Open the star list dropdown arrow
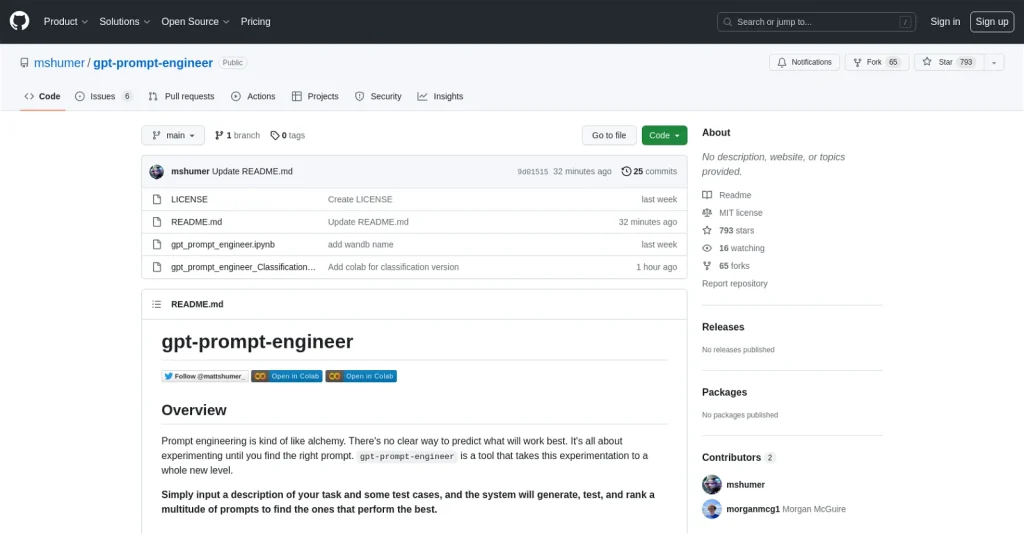 pyautogui.click(x=994, y=62)
